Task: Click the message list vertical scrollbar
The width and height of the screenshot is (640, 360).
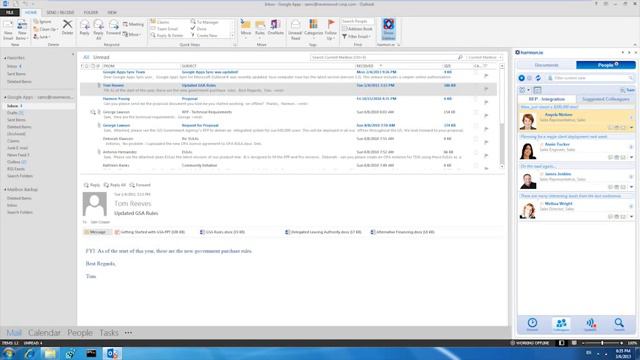Action: (502, 116)
